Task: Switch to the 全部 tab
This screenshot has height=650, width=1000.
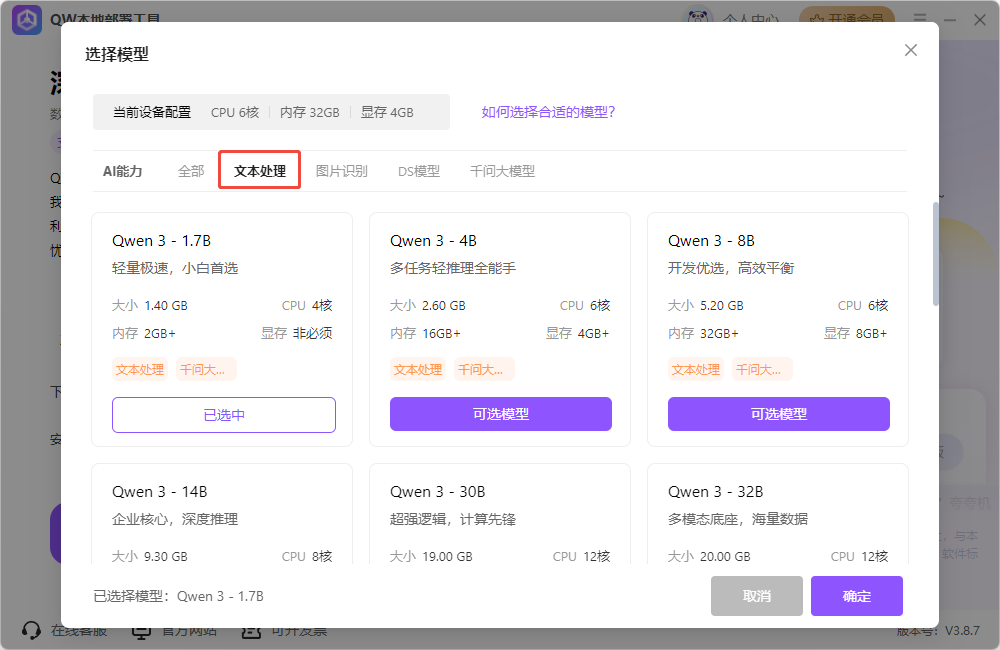Action: [191, 171]
